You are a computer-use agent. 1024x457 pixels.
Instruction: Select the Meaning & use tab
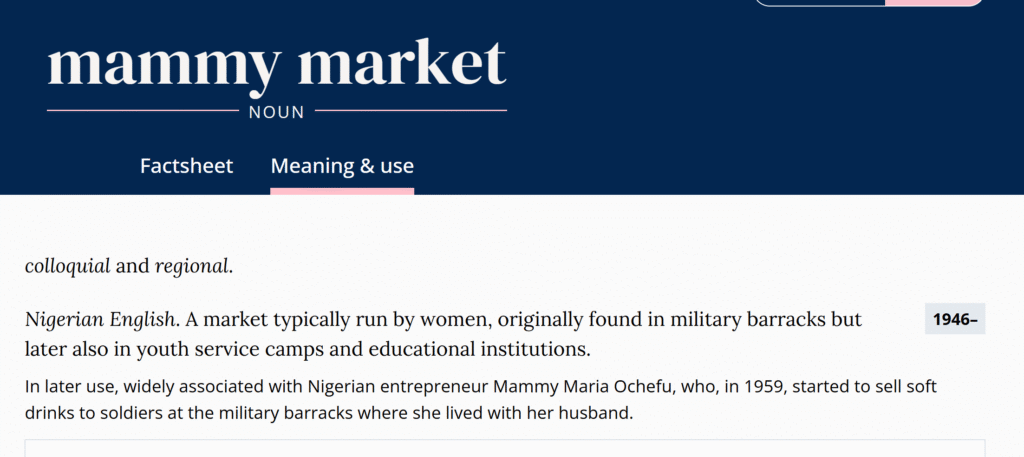coord(342,166)
